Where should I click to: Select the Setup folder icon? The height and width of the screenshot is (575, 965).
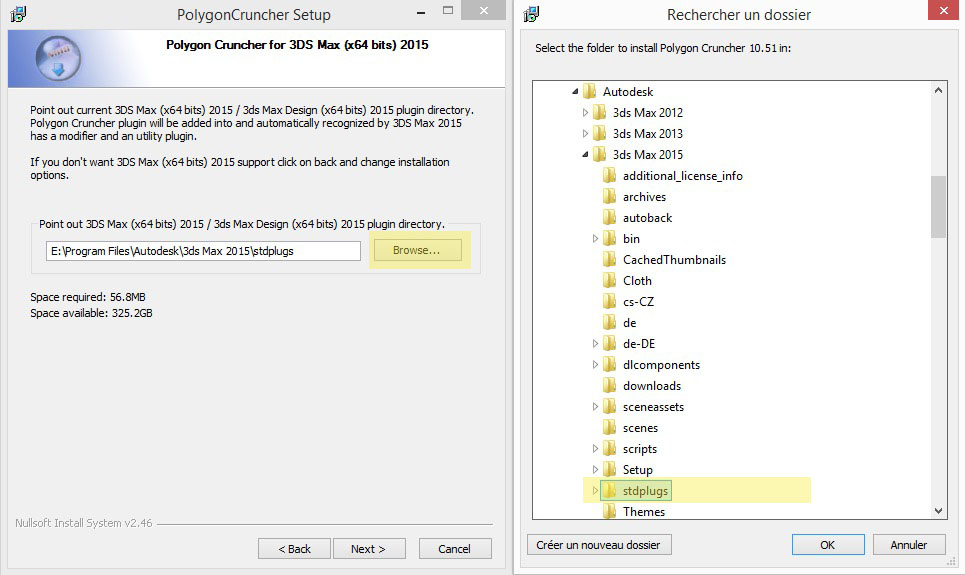pos(609,470)
